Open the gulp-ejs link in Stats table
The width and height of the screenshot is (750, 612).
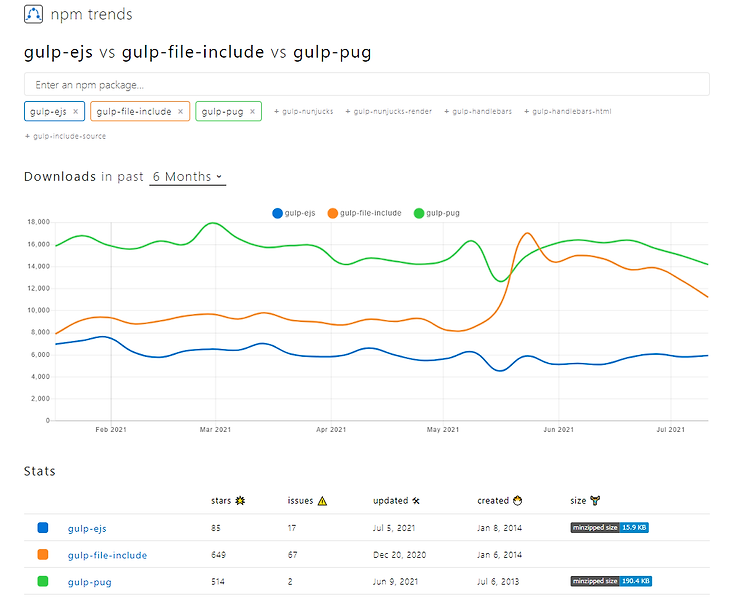point(87,529)
